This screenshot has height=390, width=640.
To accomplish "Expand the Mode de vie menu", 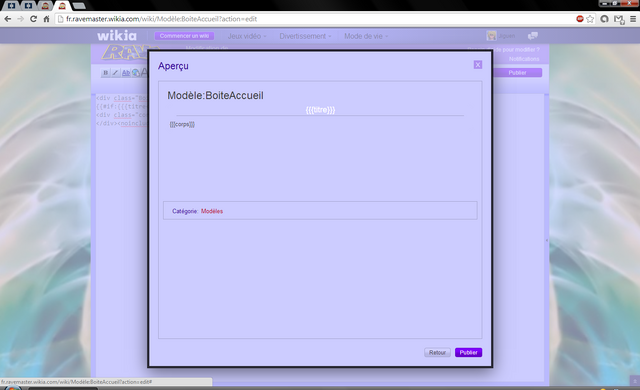I will click(366, 36).
